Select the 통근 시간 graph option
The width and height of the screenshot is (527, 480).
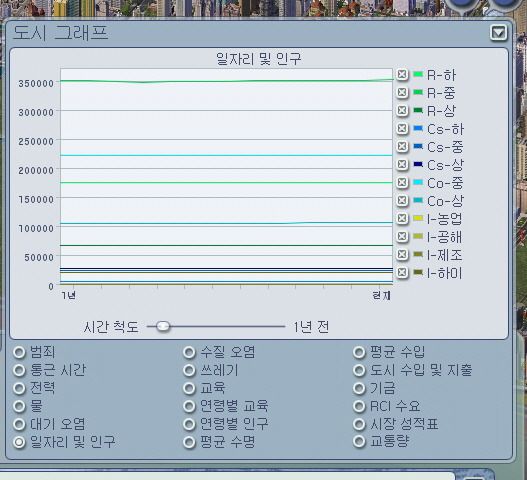click(19, 370)
